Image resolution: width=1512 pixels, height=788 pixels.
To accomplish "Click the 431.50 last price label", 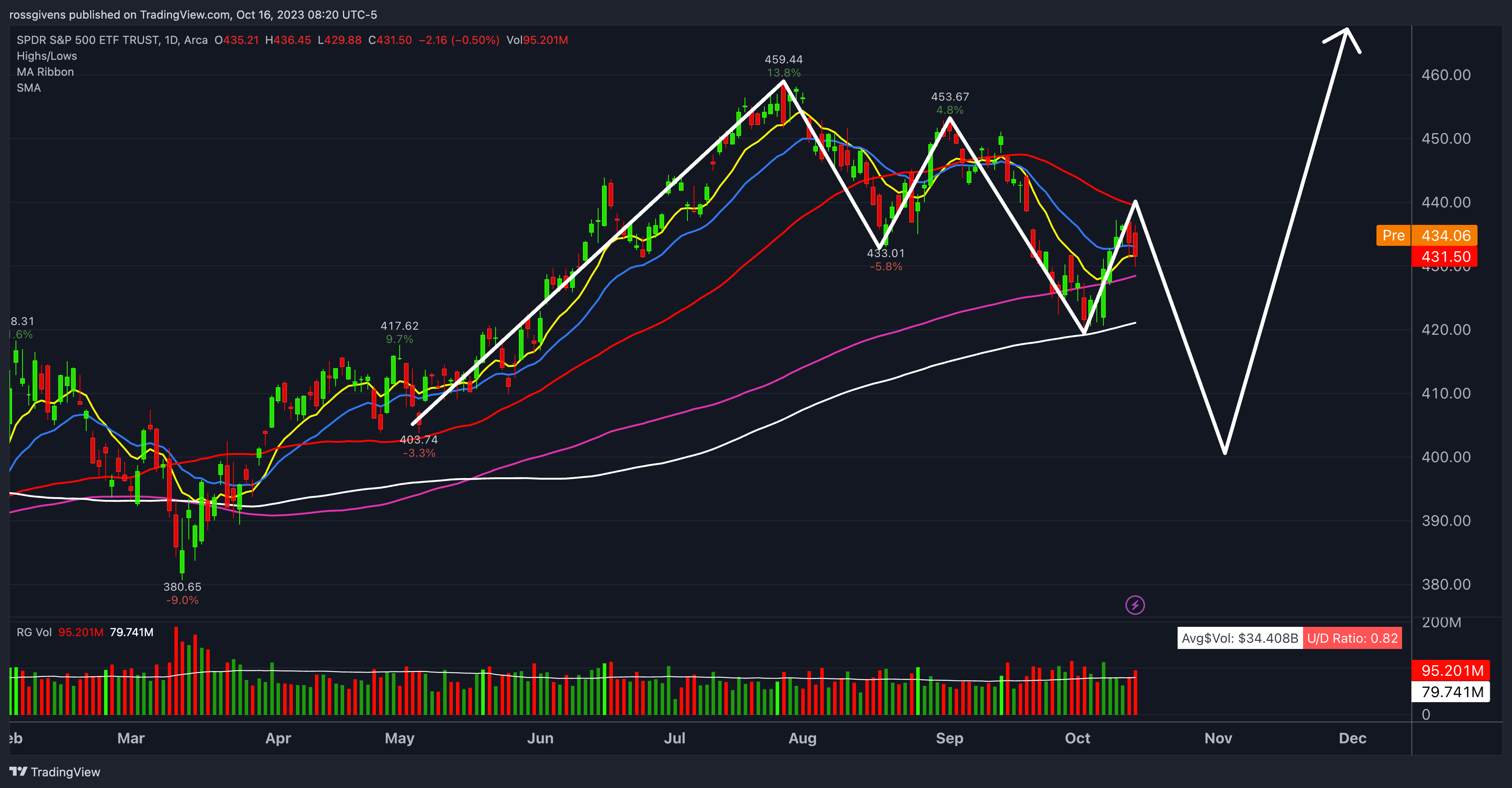I will click(1444, 256).
